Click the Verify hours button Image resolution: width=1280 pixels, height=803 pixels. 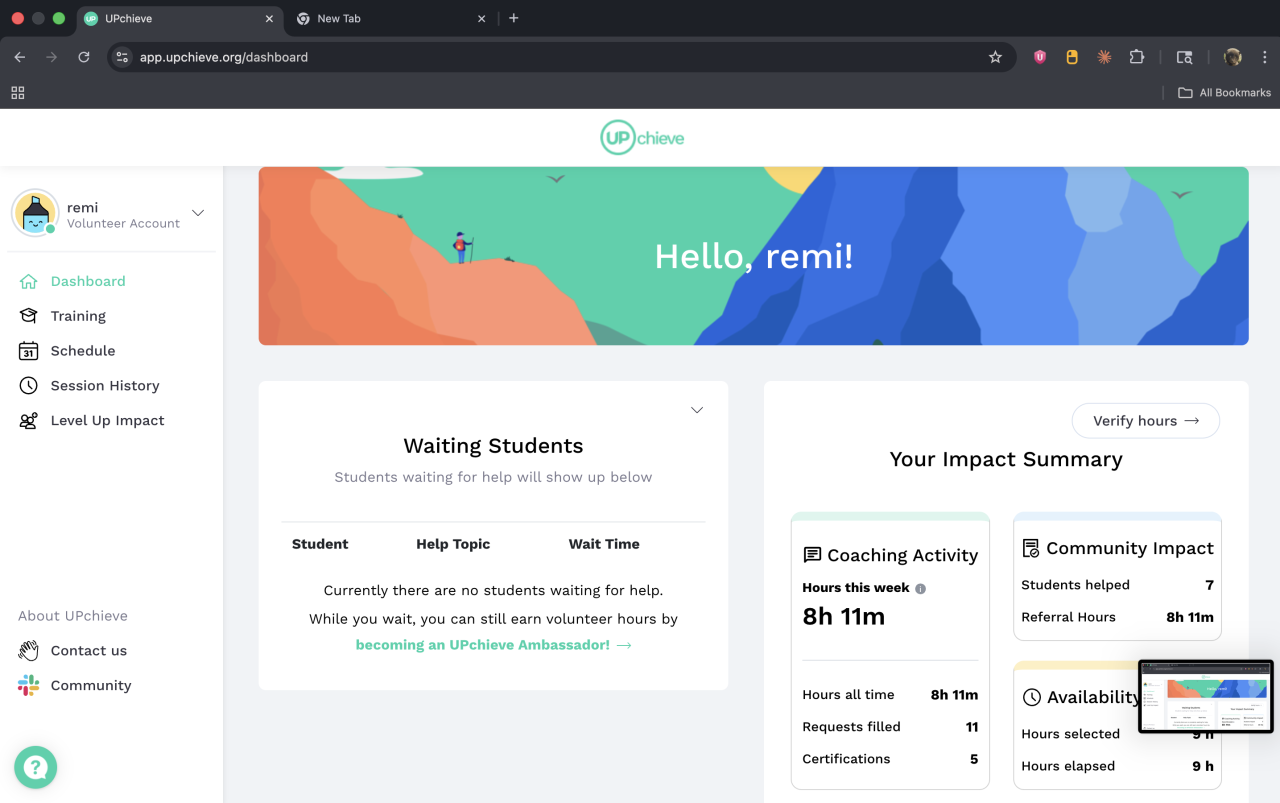click(1145, 421)
